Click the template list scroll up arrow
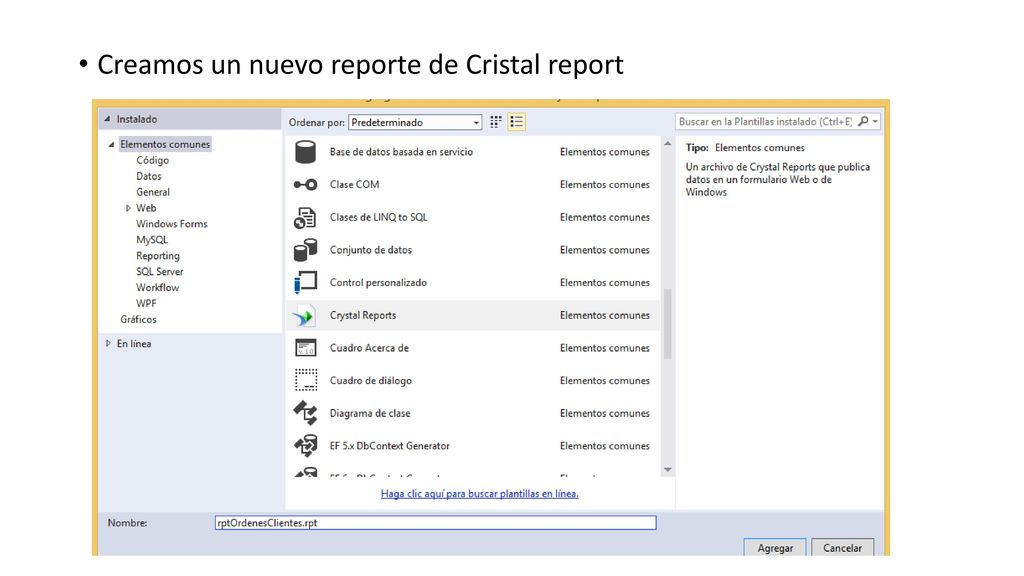The width and height of the screenshot is (1024, 576). (667, 143)
